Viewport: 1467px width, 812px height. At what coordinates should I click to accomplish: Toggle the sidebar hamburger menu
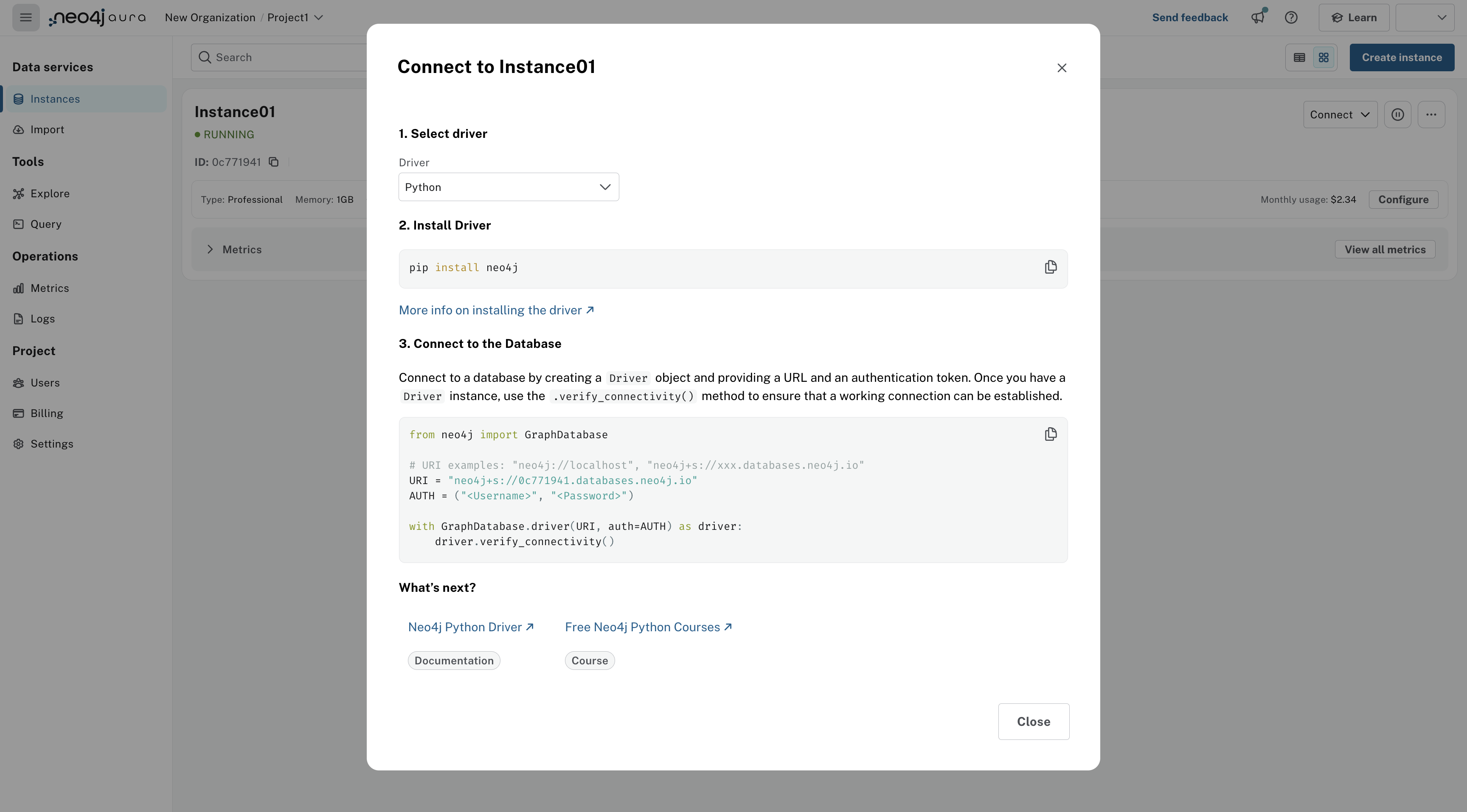[25, 18]
